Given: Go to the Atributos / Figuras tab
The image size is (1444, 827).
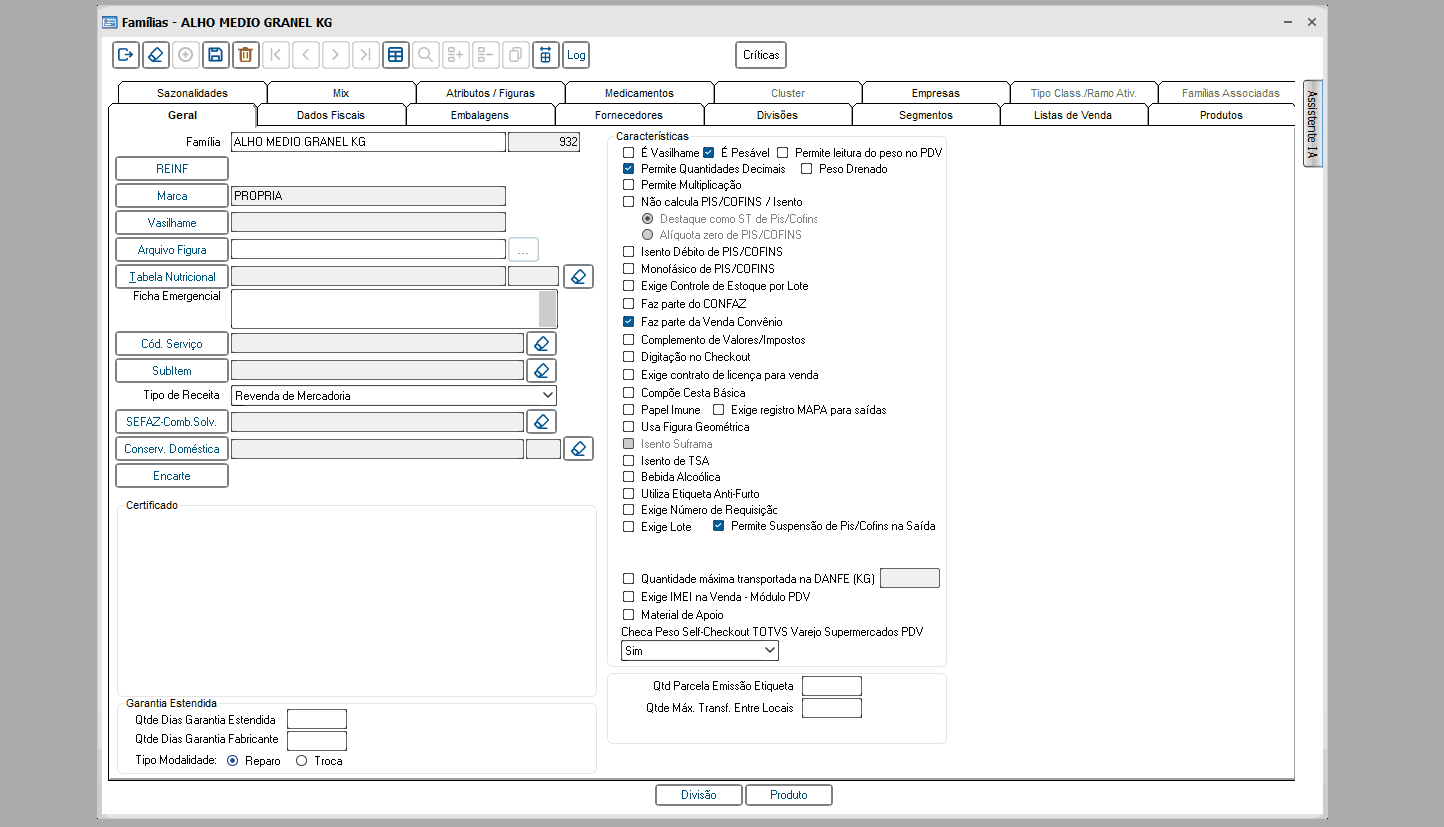Looking at the screenshot, I should tap(490, 93).
